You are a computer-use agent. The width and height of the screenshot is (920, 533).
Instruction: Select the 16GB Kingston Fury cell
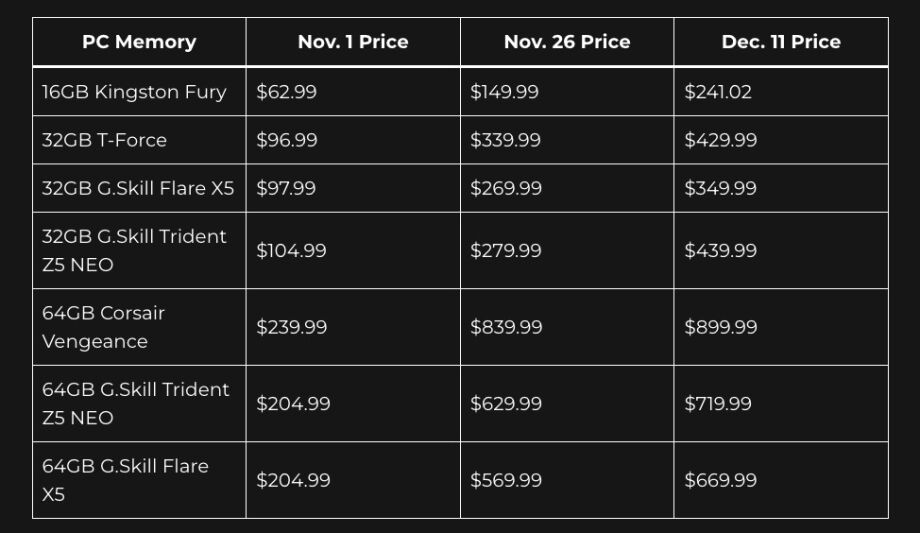134,92
